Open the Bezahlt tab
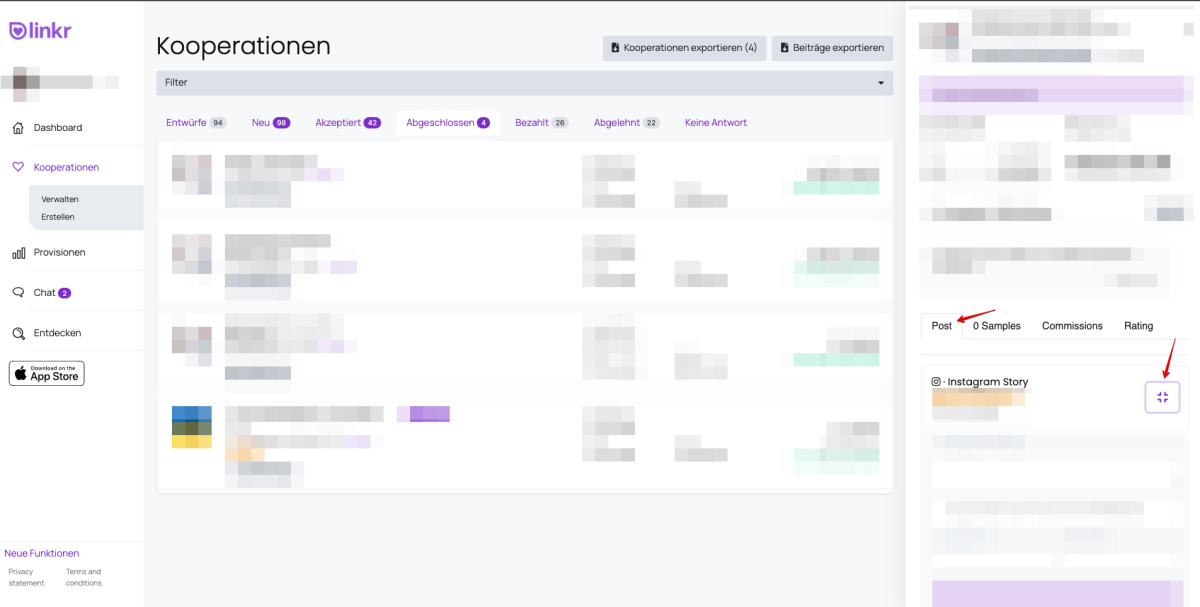 point(541,123)
